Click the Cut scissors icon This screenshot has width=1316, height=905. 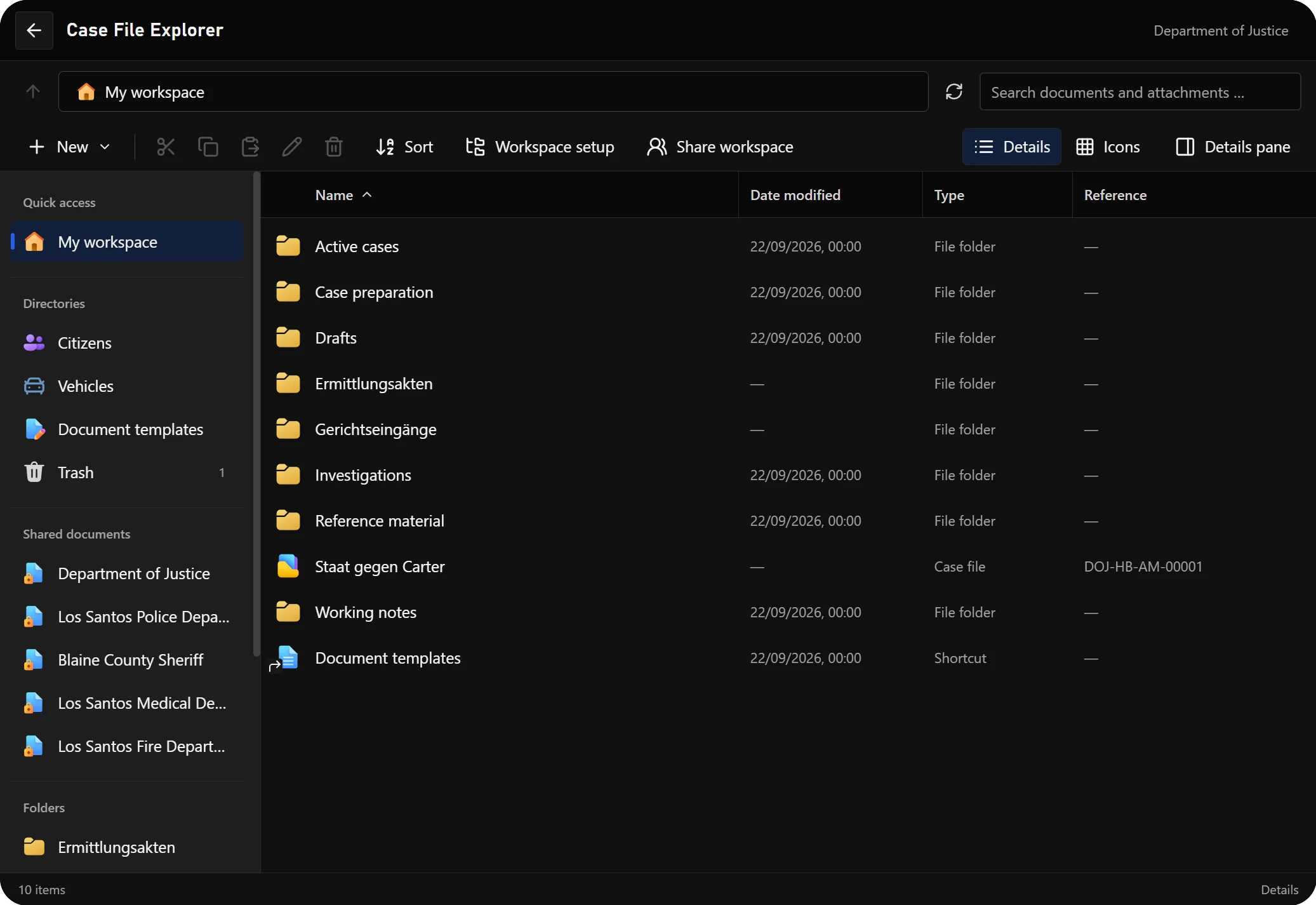[x=166, y=147]
